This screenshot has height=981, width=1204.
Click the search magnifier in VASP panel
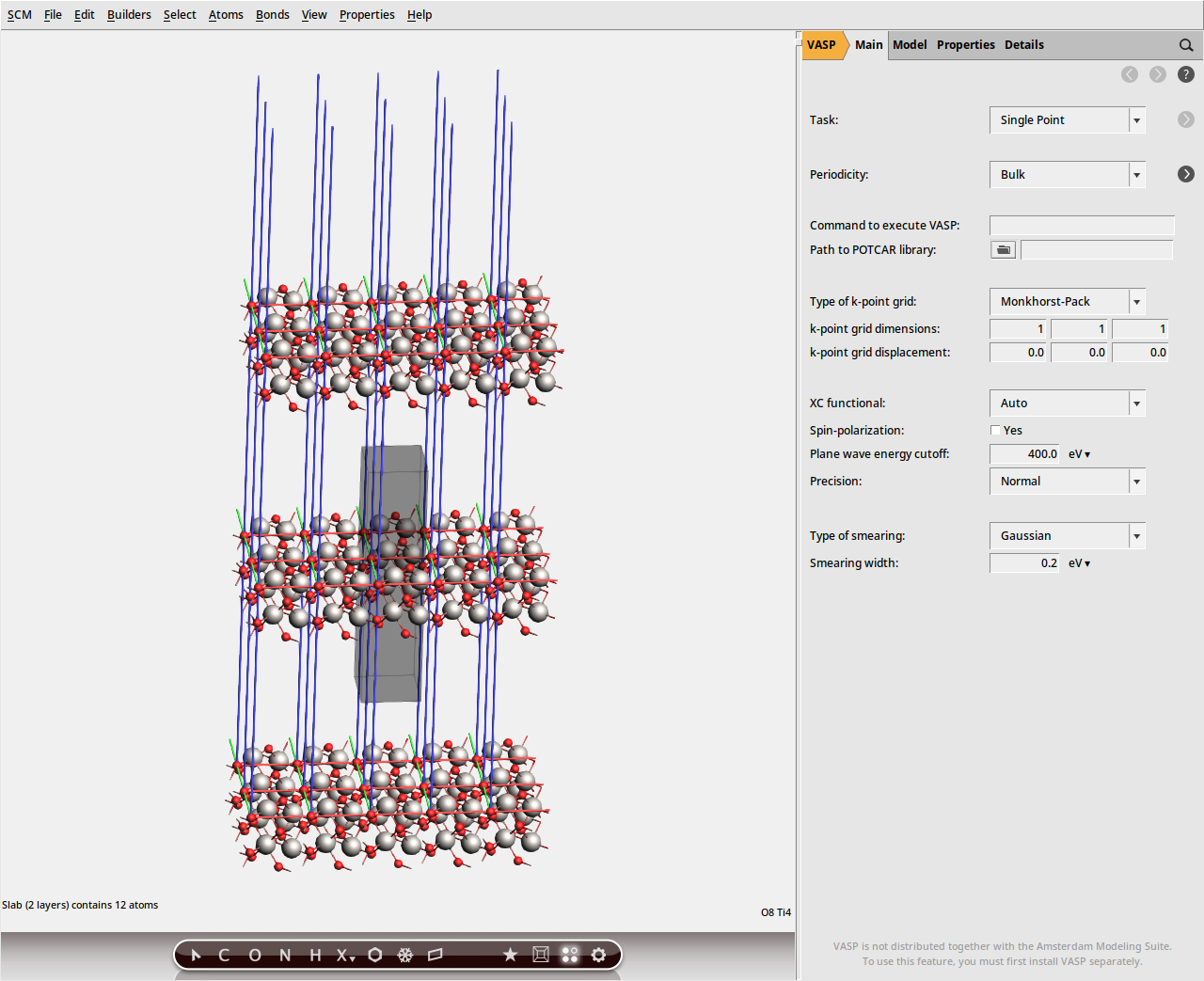click(1186, 44)
